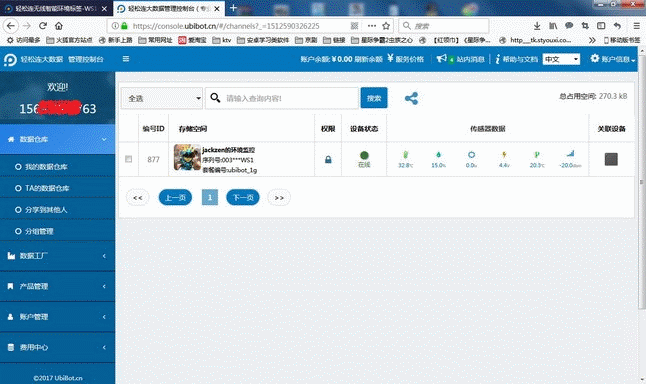Viewport: 646px width, 384px height.
Task: Open the 中文 language dropdown
Action: (561, 59)
